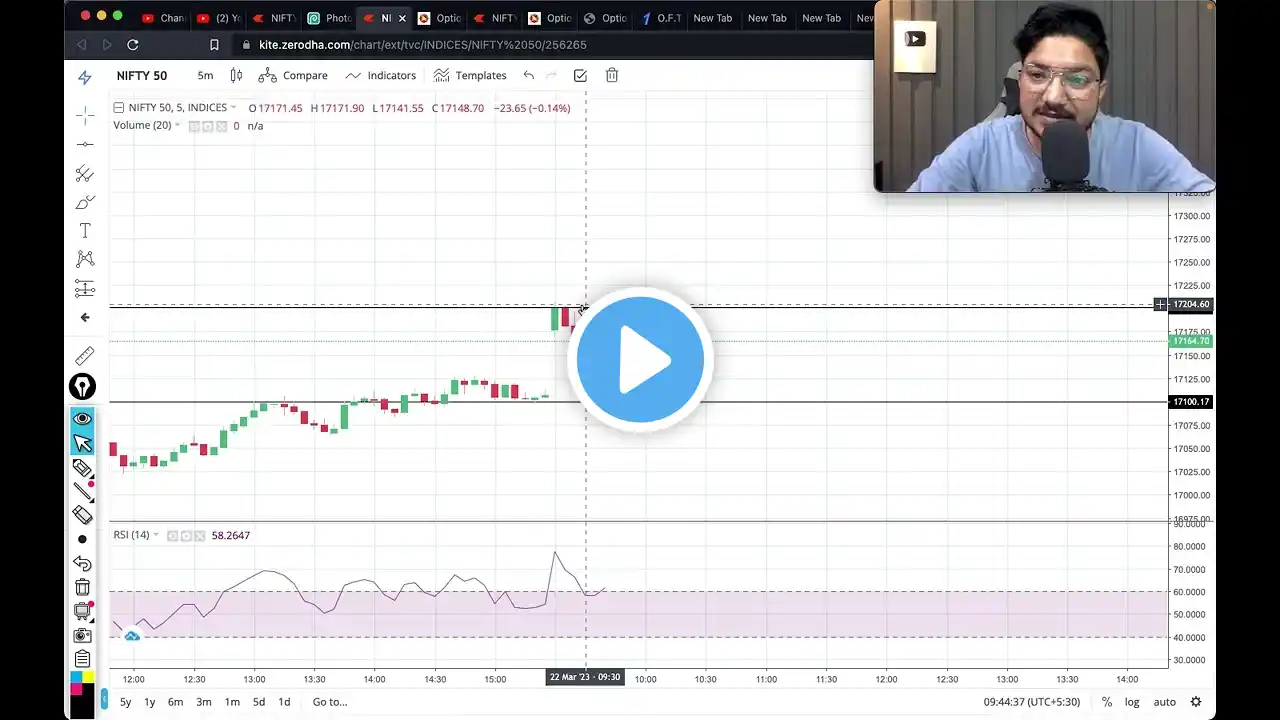This screenshot has width=1280, height=720.
Task: Undo the last chart action
Action: (529, 76)
